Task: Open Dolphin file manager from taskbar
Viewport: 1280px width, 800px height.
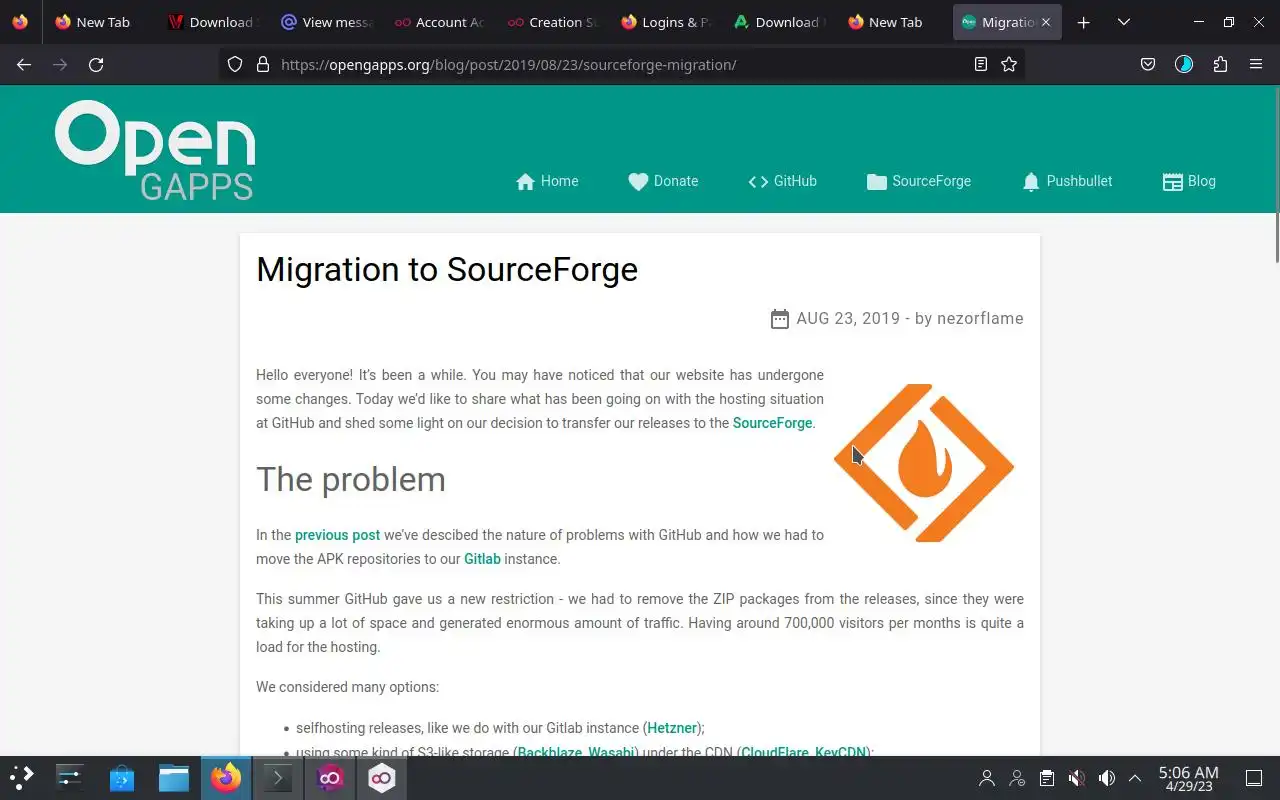Action: (x=174, y=777)
